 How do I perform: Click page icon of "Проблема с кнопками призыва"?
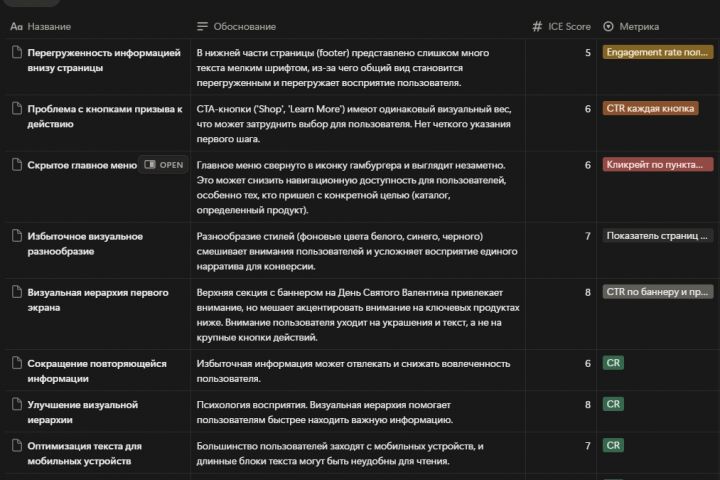pos(16,108)
